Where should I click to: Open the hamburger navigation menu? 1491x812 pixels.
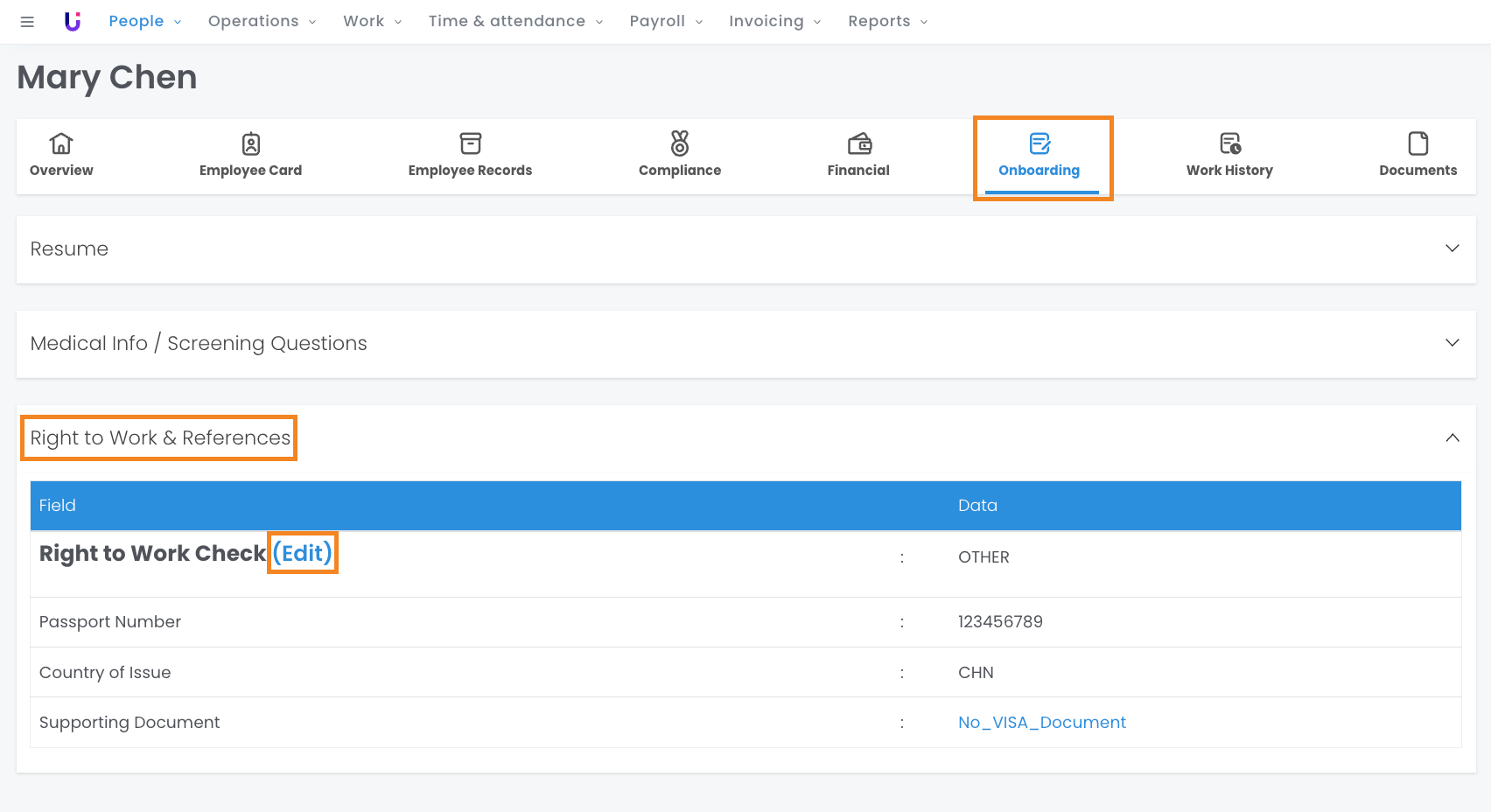click(x=27, y=22)
